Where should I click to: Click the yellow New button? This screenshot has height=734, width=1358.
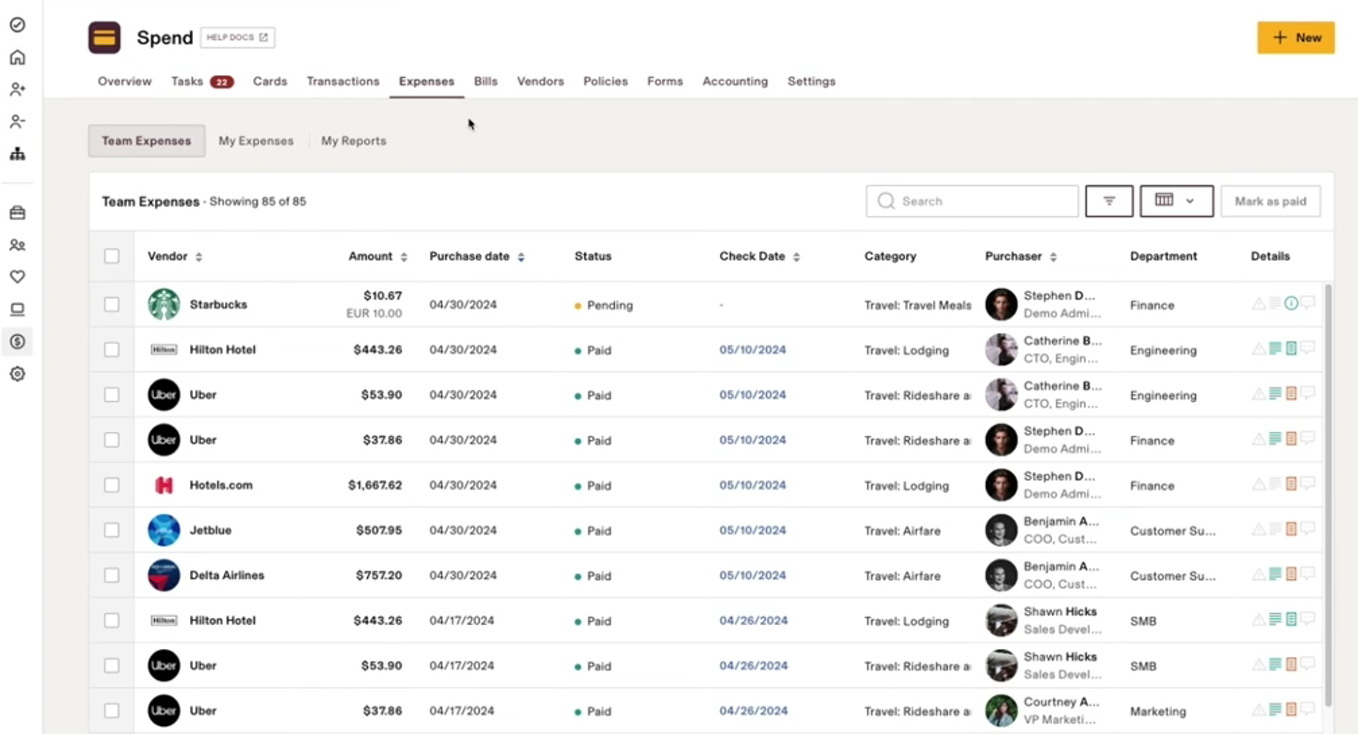click(x=1295, y=37)
